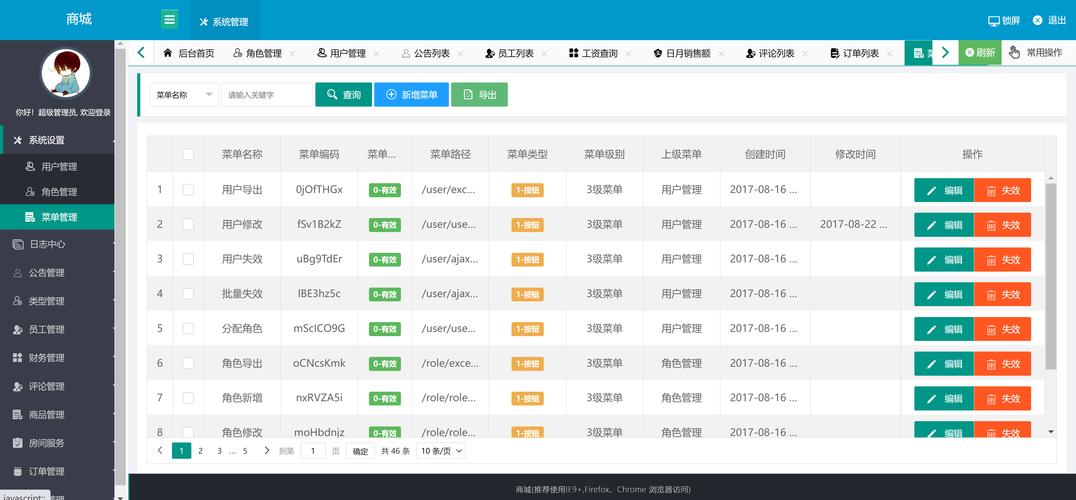Click the logout icon next to 退出

click(1038, 20)
